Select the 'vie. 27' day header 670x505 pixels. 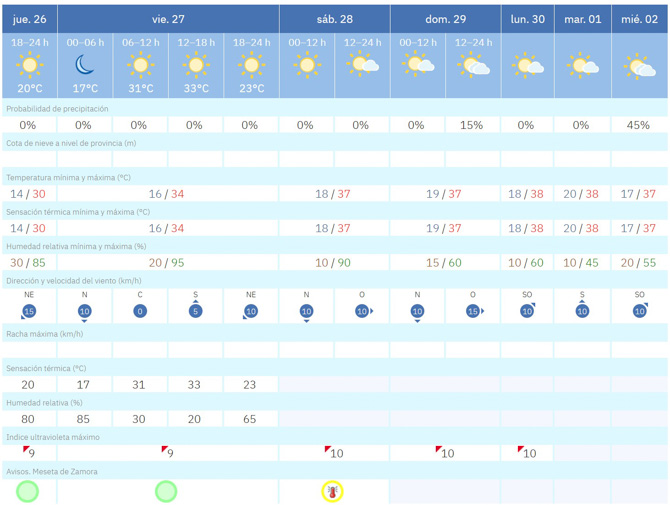[168, 19]
